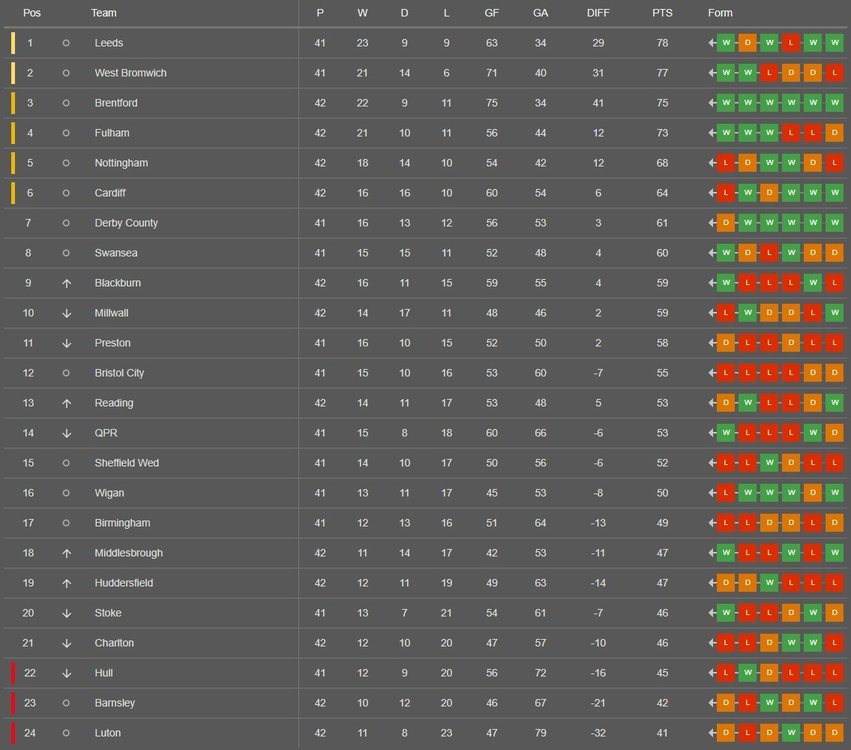Click the orange D badge in Derby County's form

(x=725, y=223)
